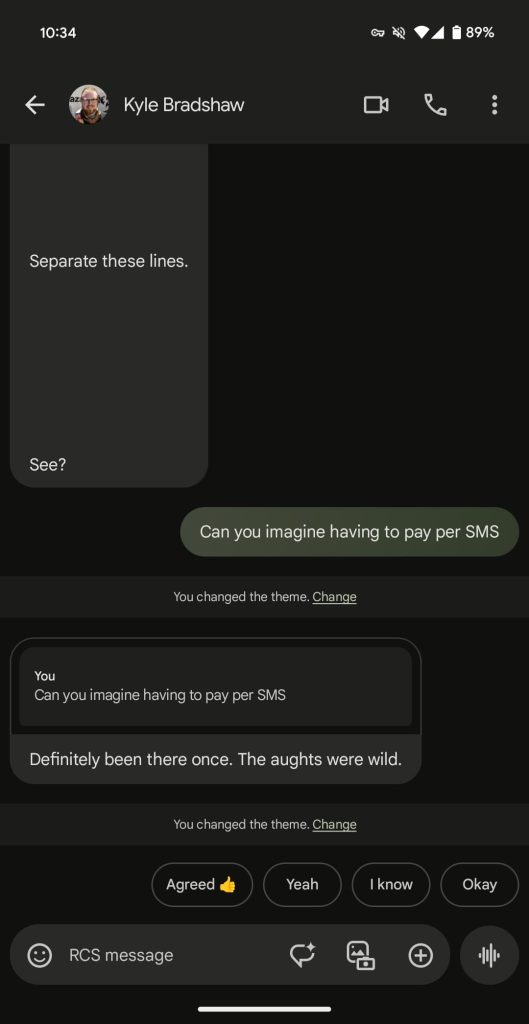Click the first theme Change link

point(334,596)
